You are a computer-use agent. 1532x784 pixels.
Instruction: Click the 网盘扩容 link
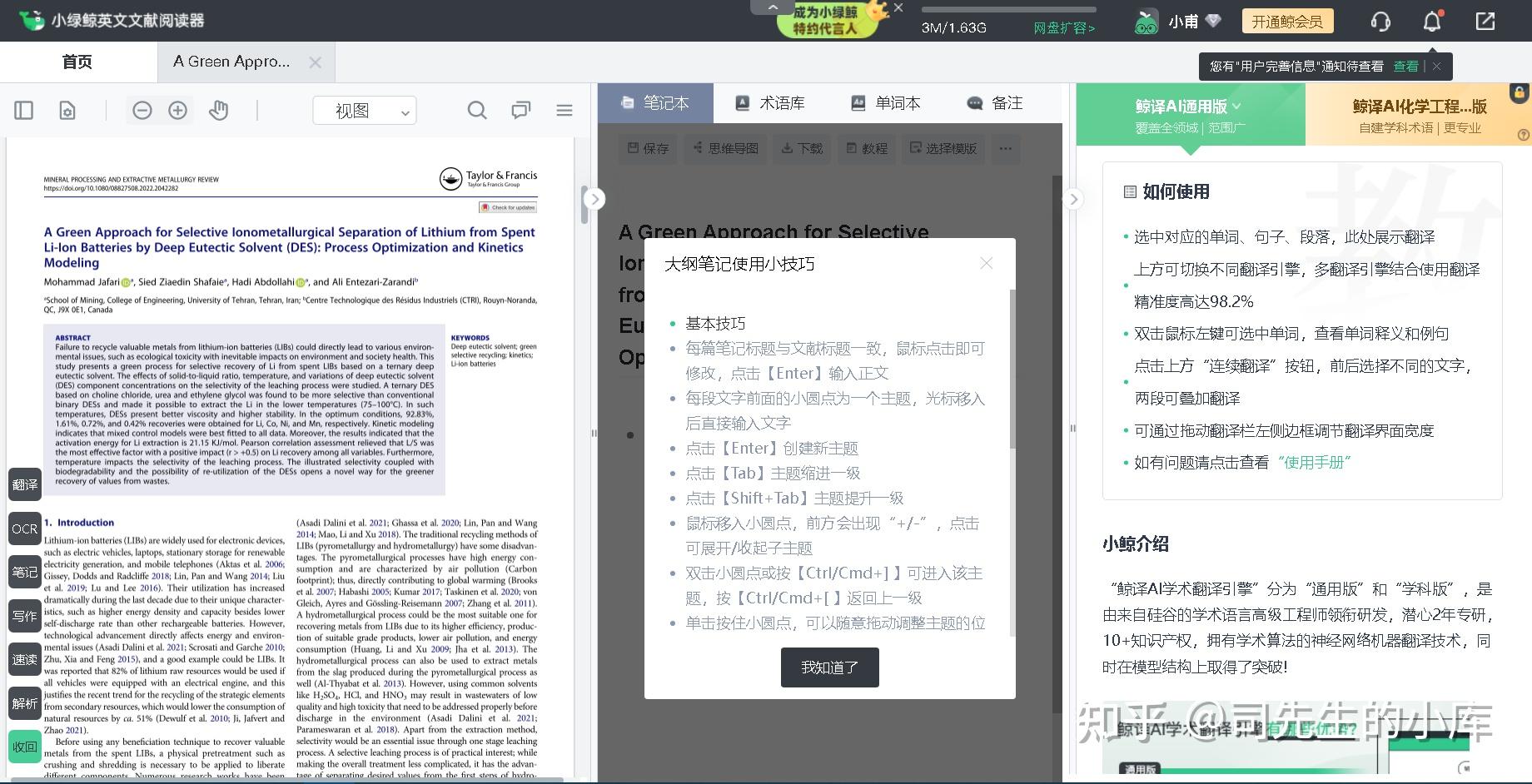(x=1064, y=27)
